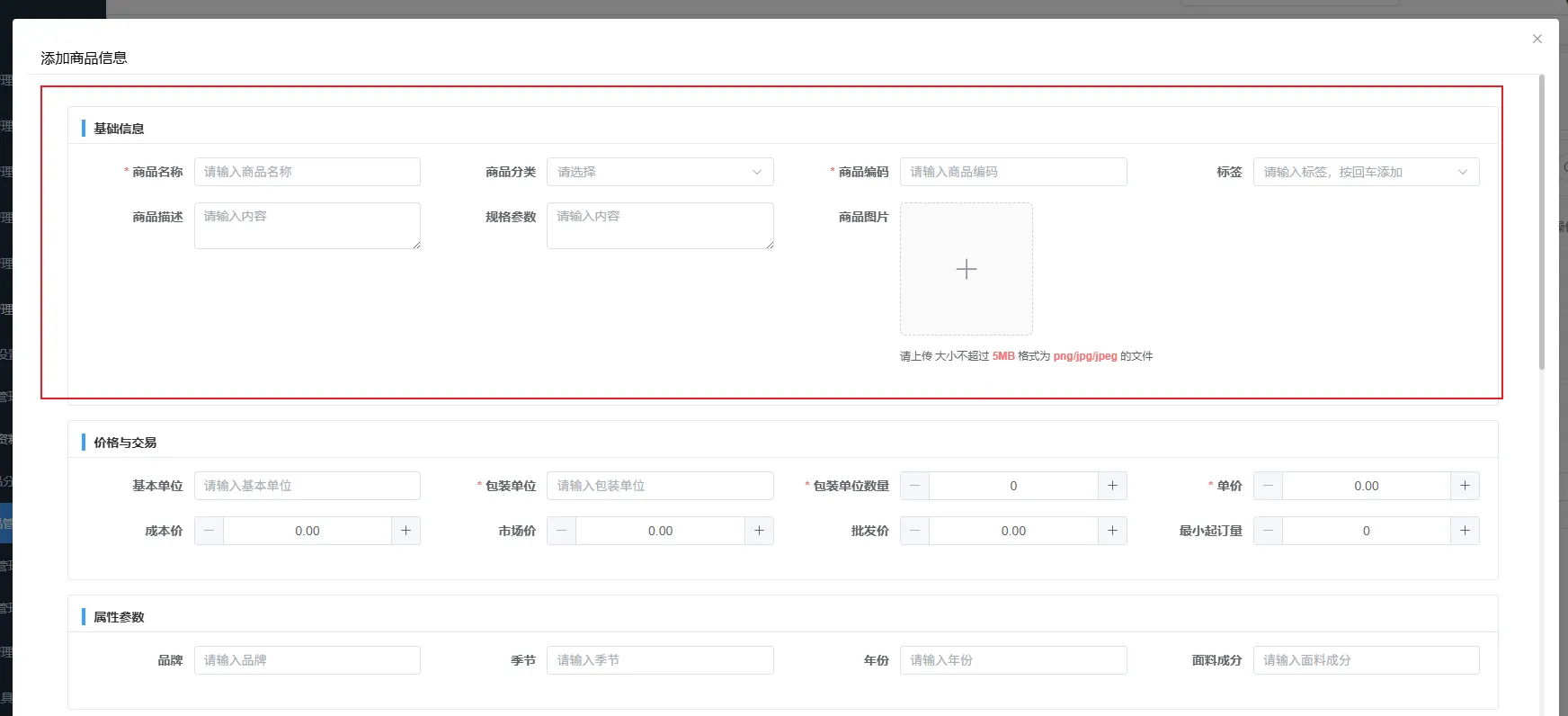
Task: Select the 基本单位 input field
Action: tap(307, 486)
